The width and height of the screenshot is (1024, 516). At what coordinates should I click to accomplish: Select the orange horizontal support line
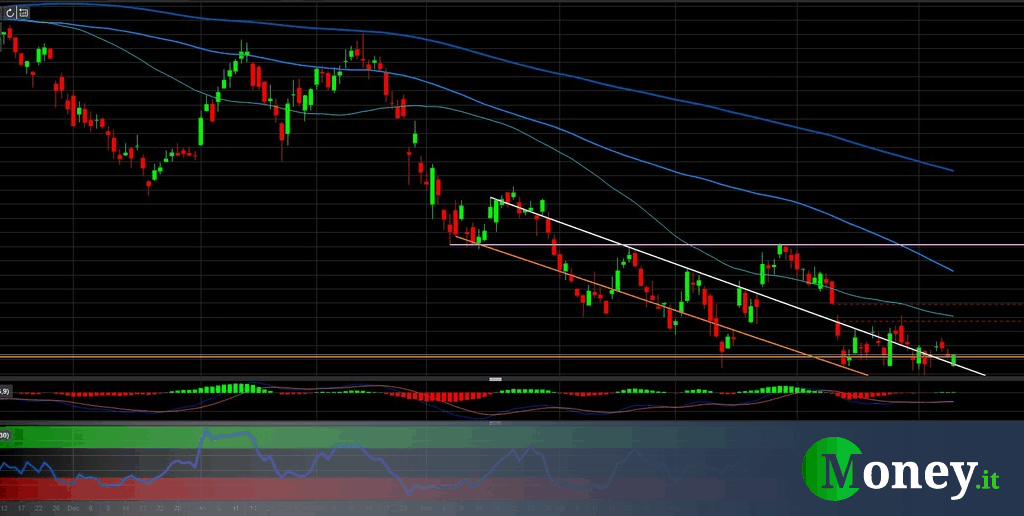pyautogui.click(x=300, y=355)
